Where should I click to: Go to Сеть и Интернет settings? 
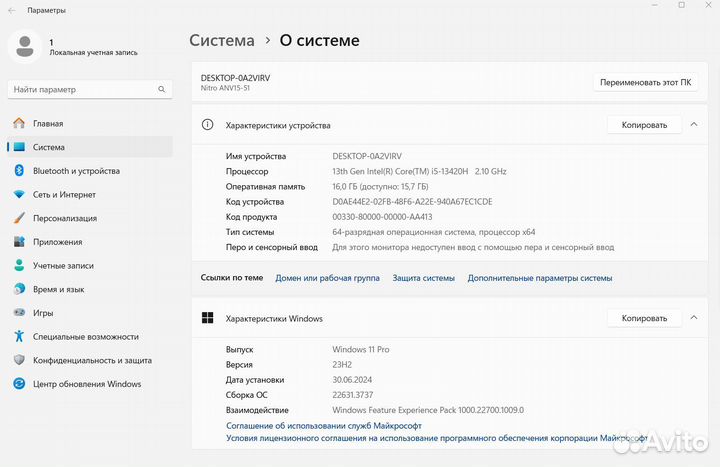pos(90,194)
